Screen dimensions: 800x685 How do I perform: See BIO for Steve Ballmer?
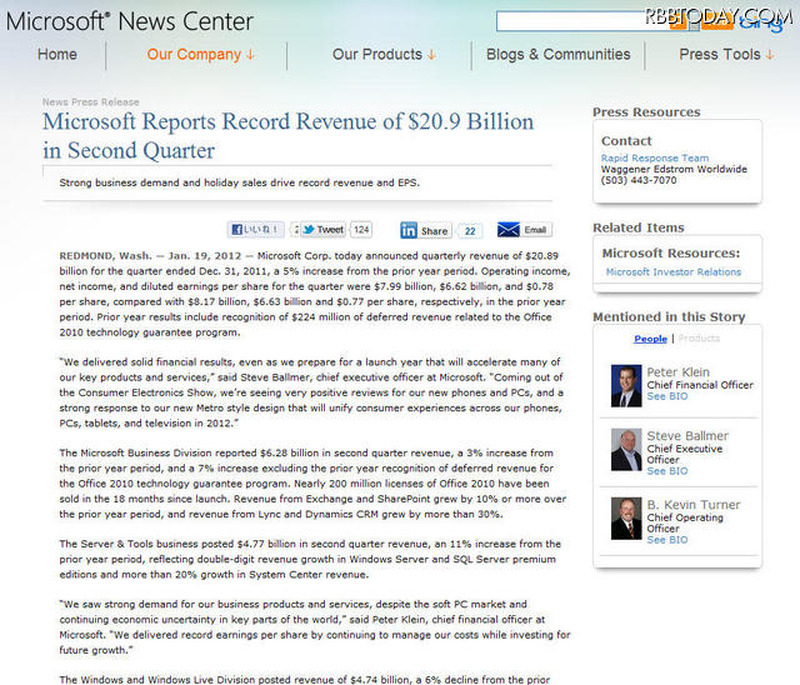[x=667, y=471]
